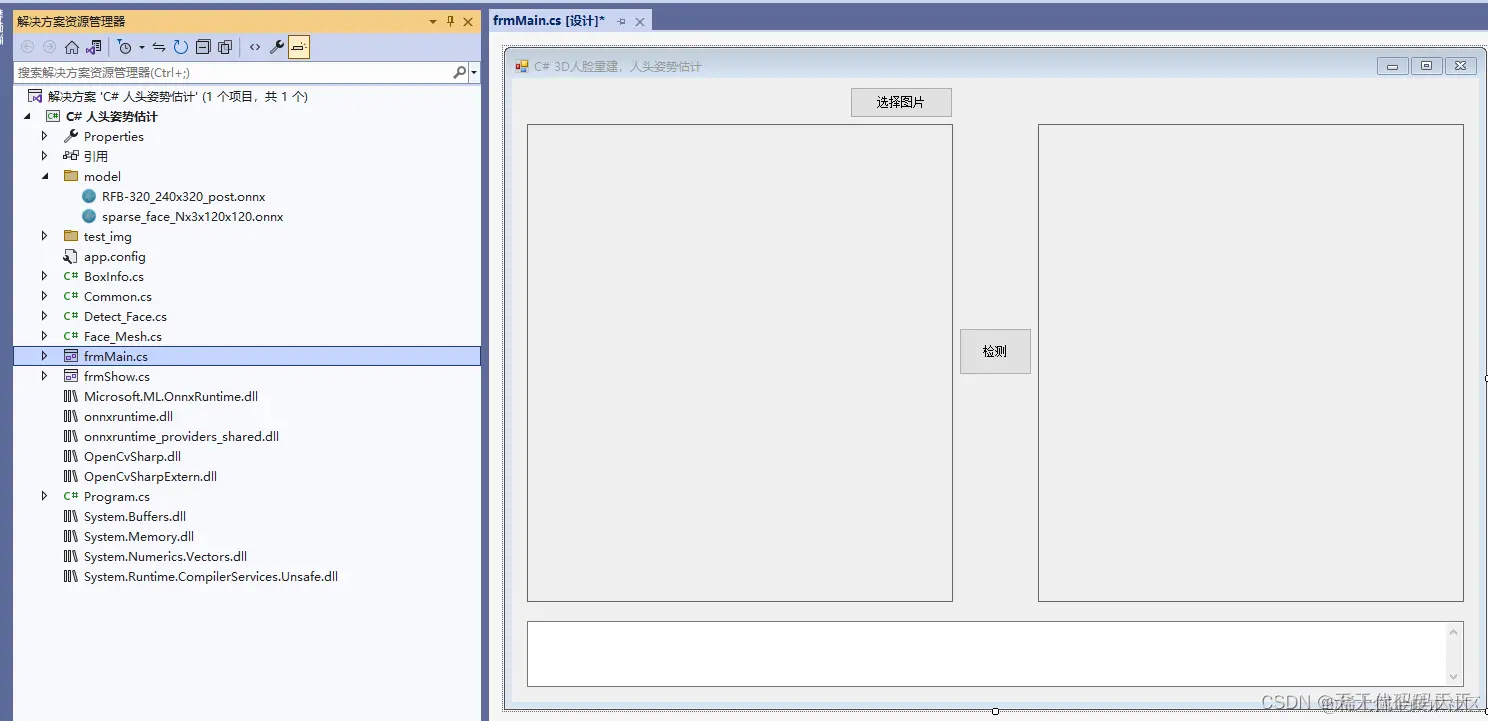
Task: Click the frmShow.cs form icon
Action: (x=70, y=376)
